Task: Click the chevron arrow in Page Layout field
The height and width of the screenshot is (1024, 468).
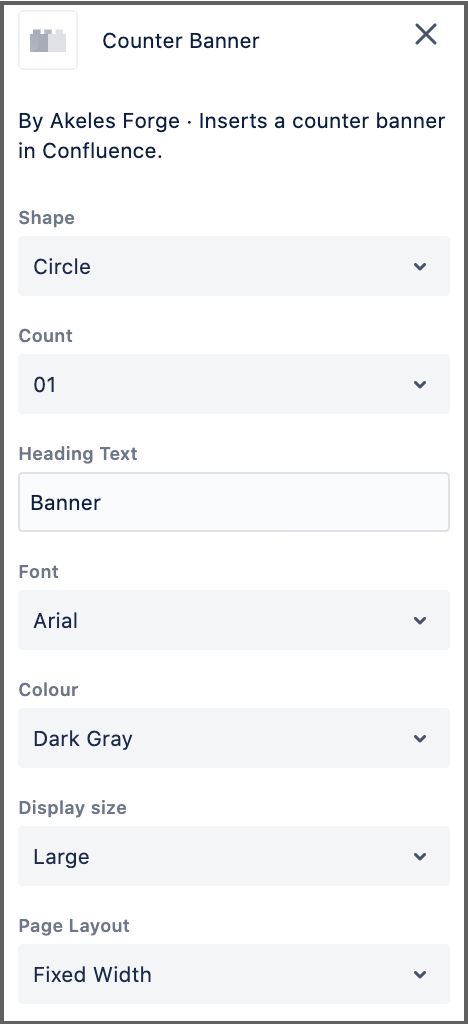Action: click(x=420, y=974)
